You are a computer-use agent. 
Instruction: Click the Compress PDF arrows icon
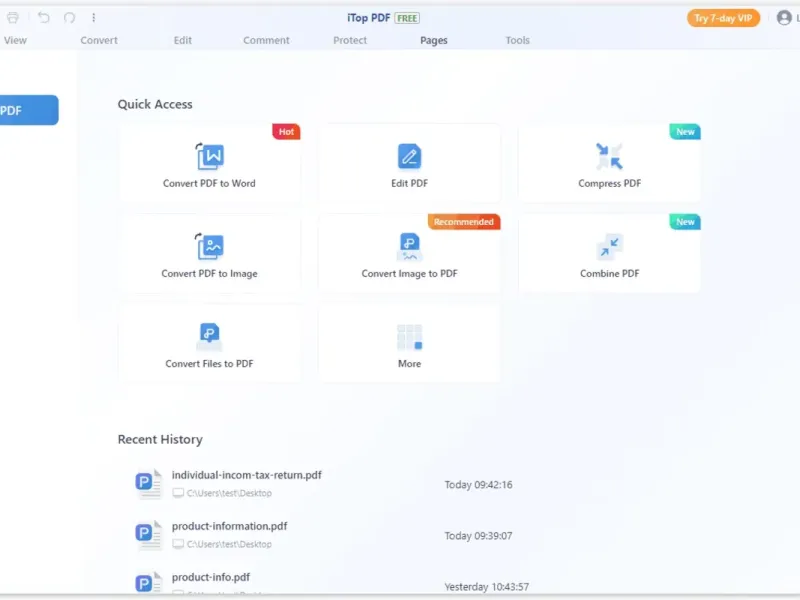[x=609, y=156]
